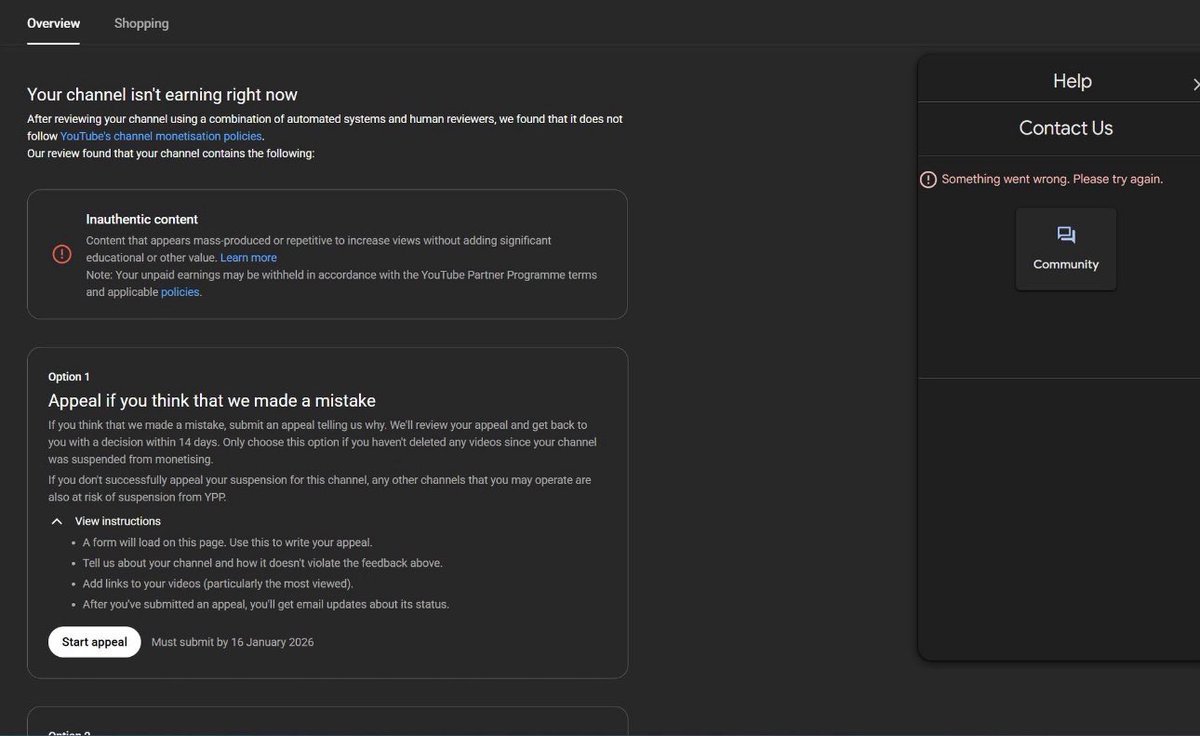
Task: Select the Inauthentic content heading
Action: tap(142, 219)
